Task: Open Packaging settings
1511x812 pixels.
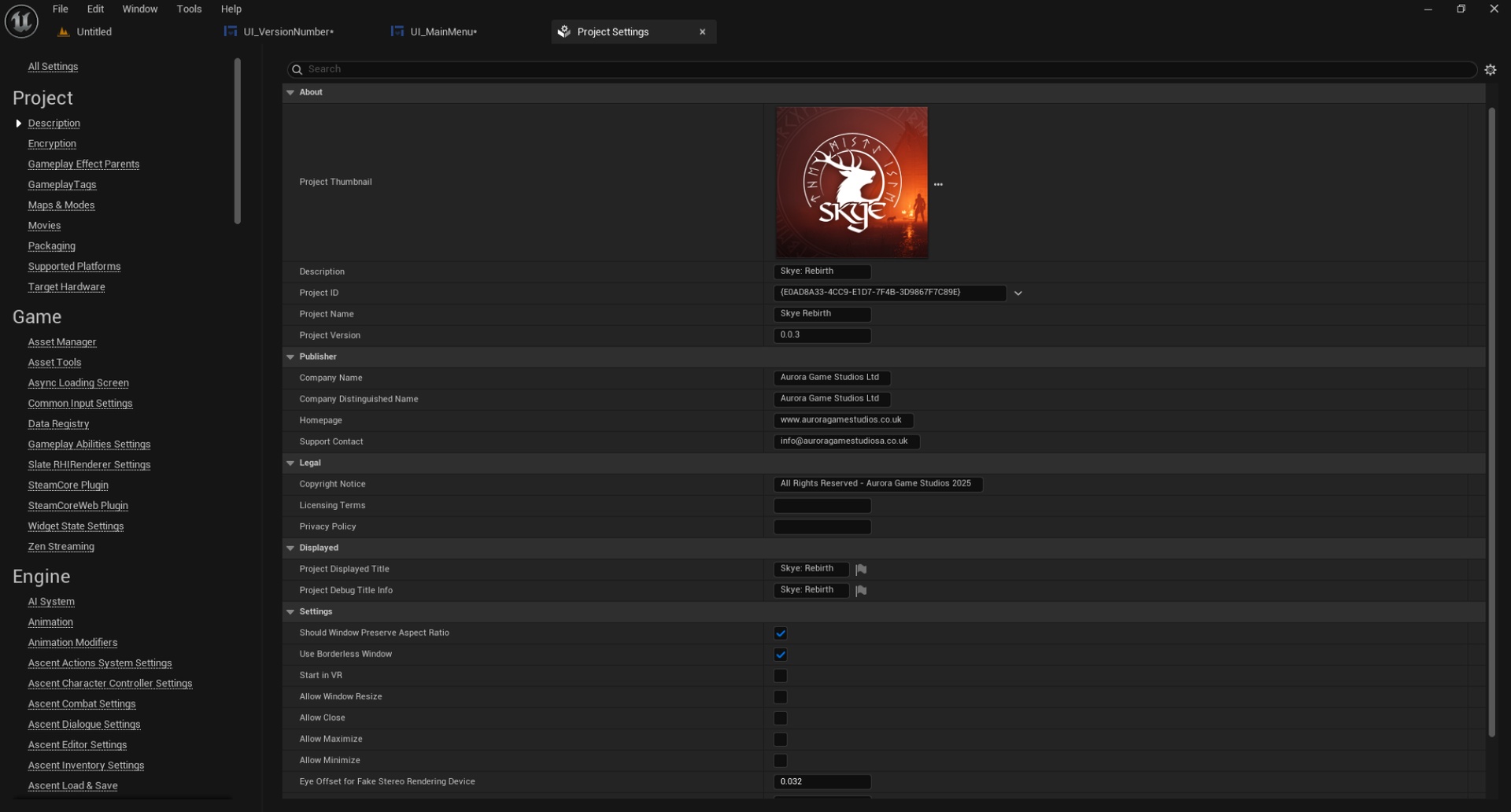Action: click(52, 246)
